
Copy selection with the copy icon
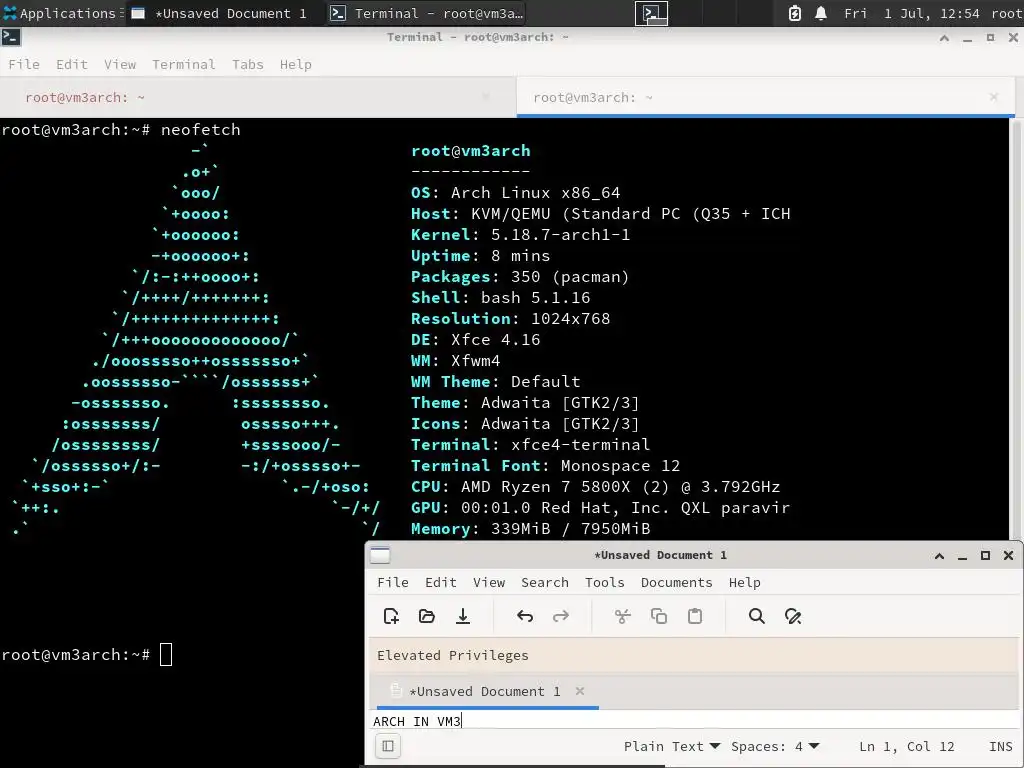659,616
